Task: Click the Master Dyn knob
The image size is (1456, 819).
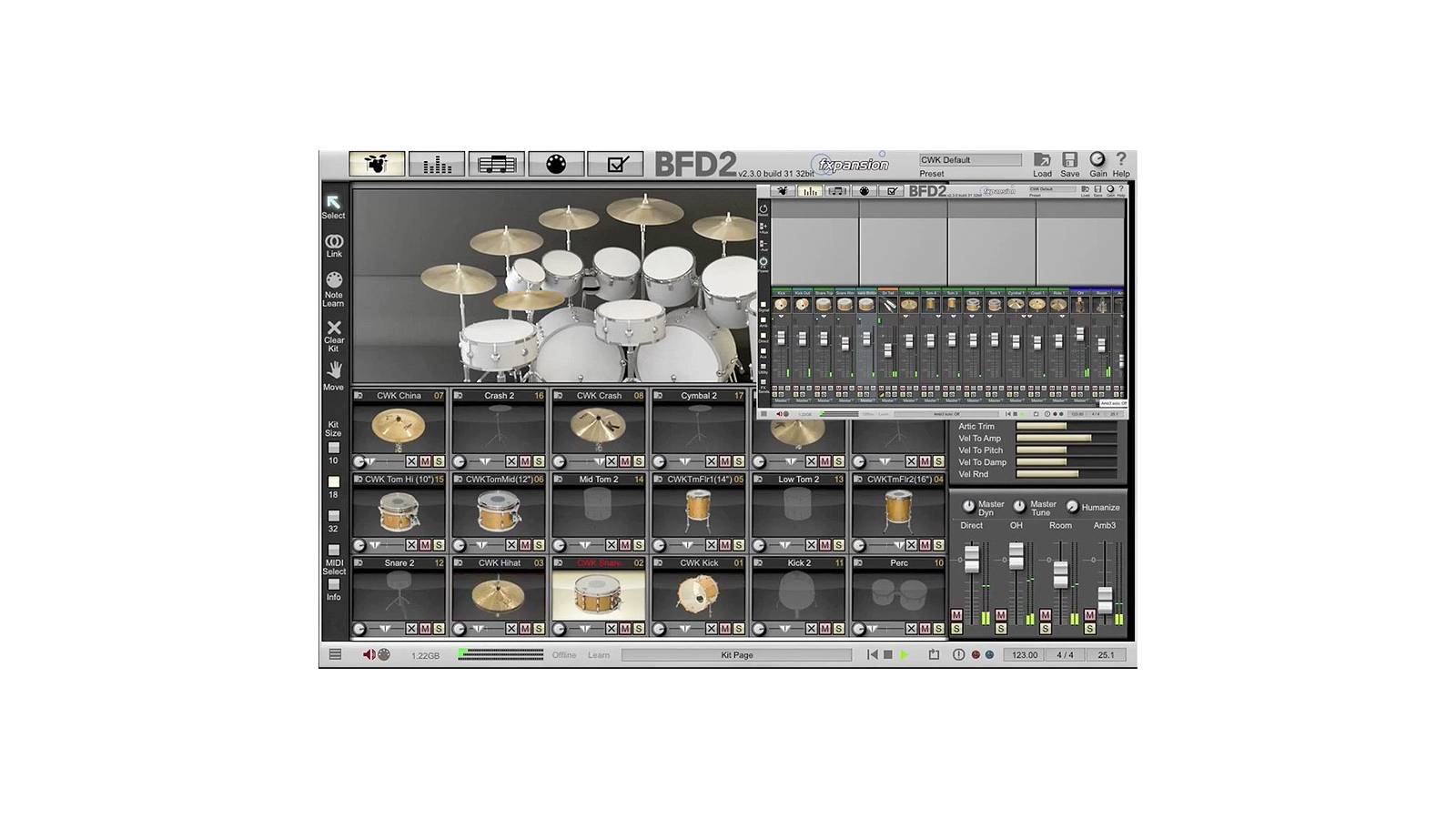Action: 968,506
